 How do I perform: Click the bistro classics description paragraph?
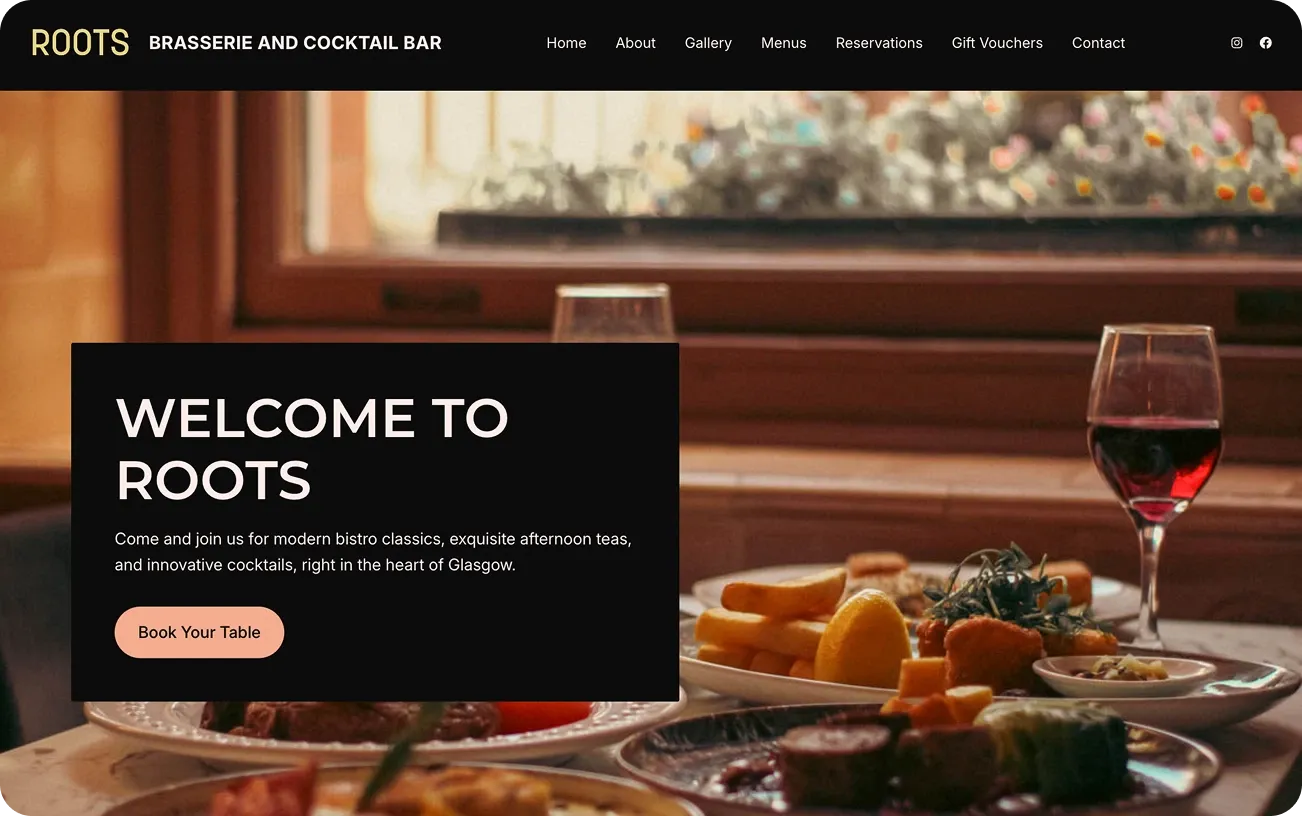tap(373, 552)
